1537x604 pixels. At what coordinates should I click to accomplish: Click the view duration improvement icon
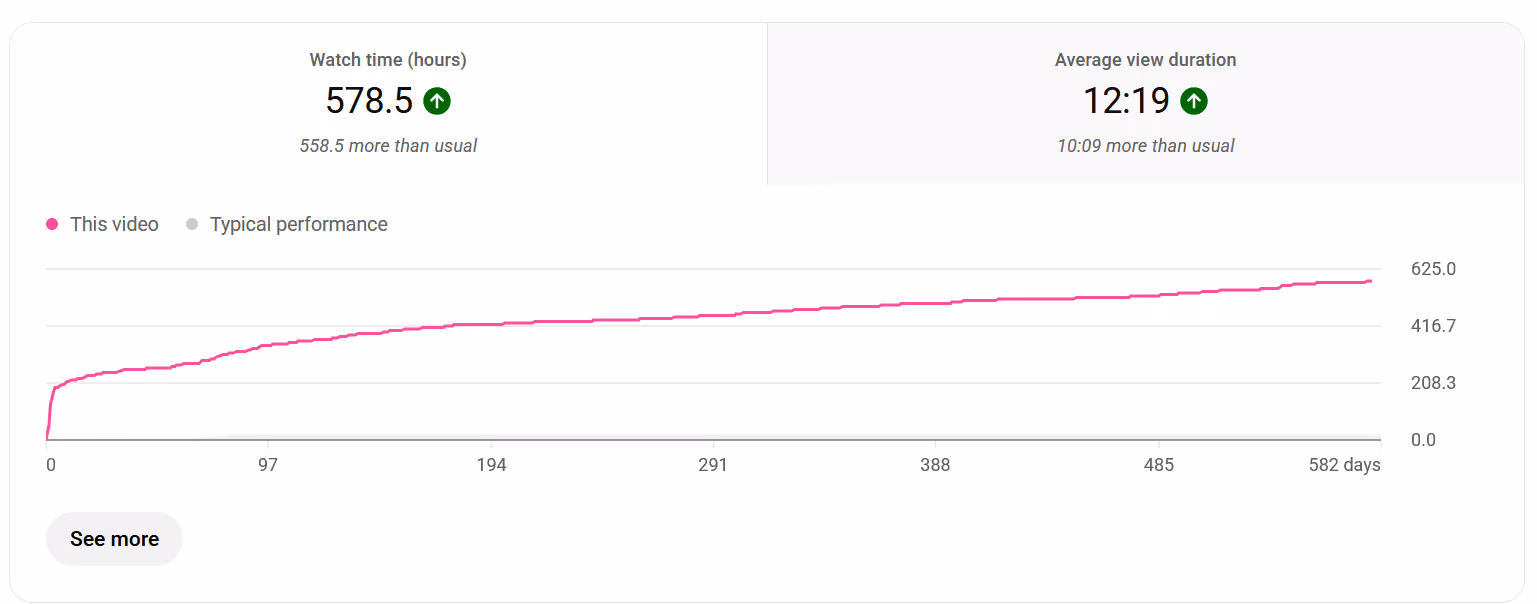1195,101
